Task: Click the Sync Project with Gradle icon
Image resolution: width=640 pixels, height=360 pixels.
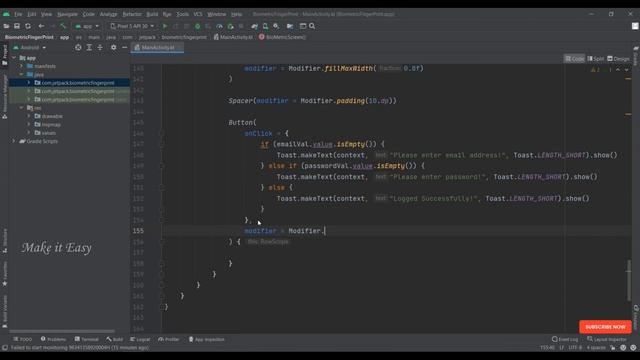Action: pos(255,26)
